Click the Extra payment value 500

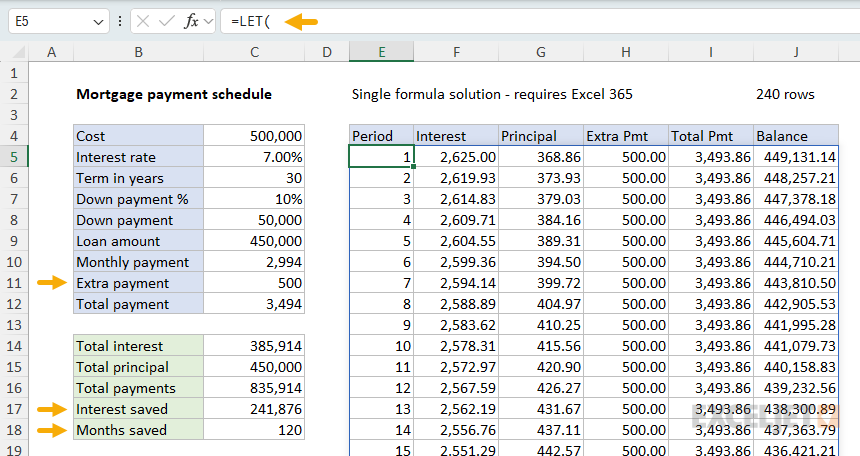point(254,283)
